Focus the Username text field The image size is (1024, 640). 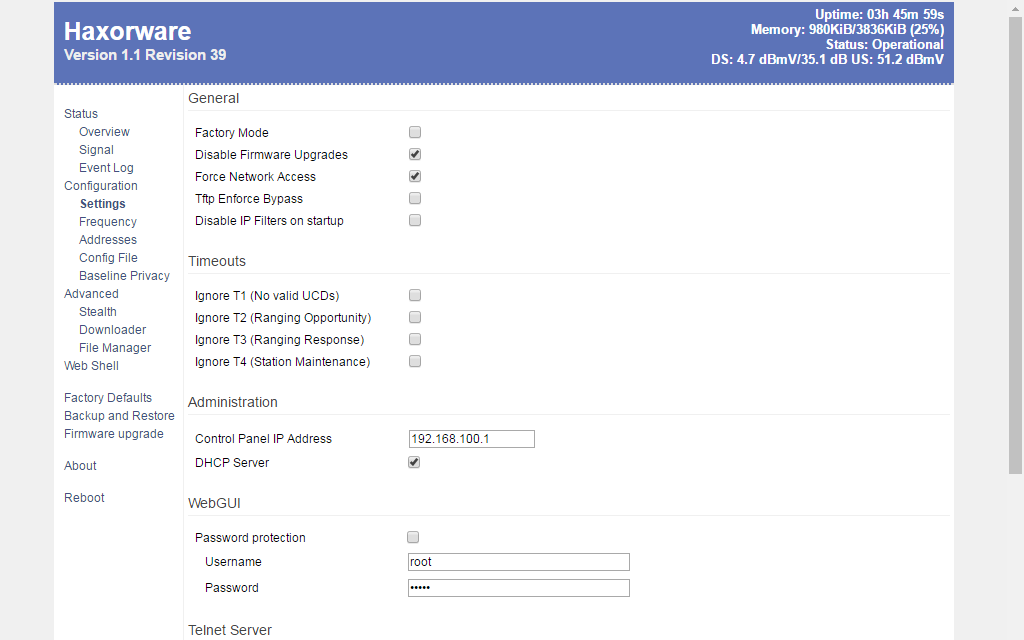[x=518, y=562]
